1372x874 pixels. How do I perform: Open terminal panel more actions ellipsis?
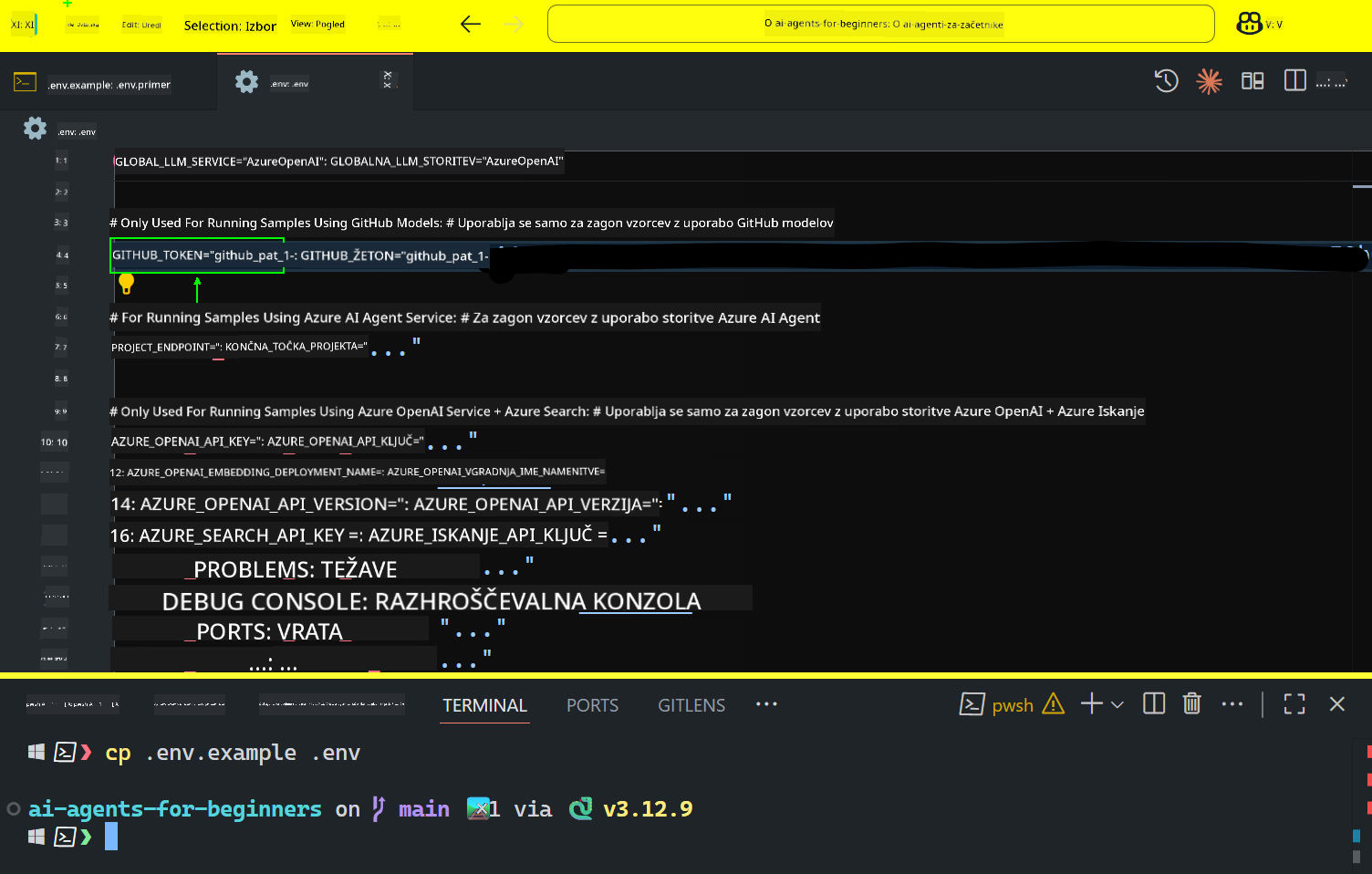pyautogui.click(x=1232, y=703)
